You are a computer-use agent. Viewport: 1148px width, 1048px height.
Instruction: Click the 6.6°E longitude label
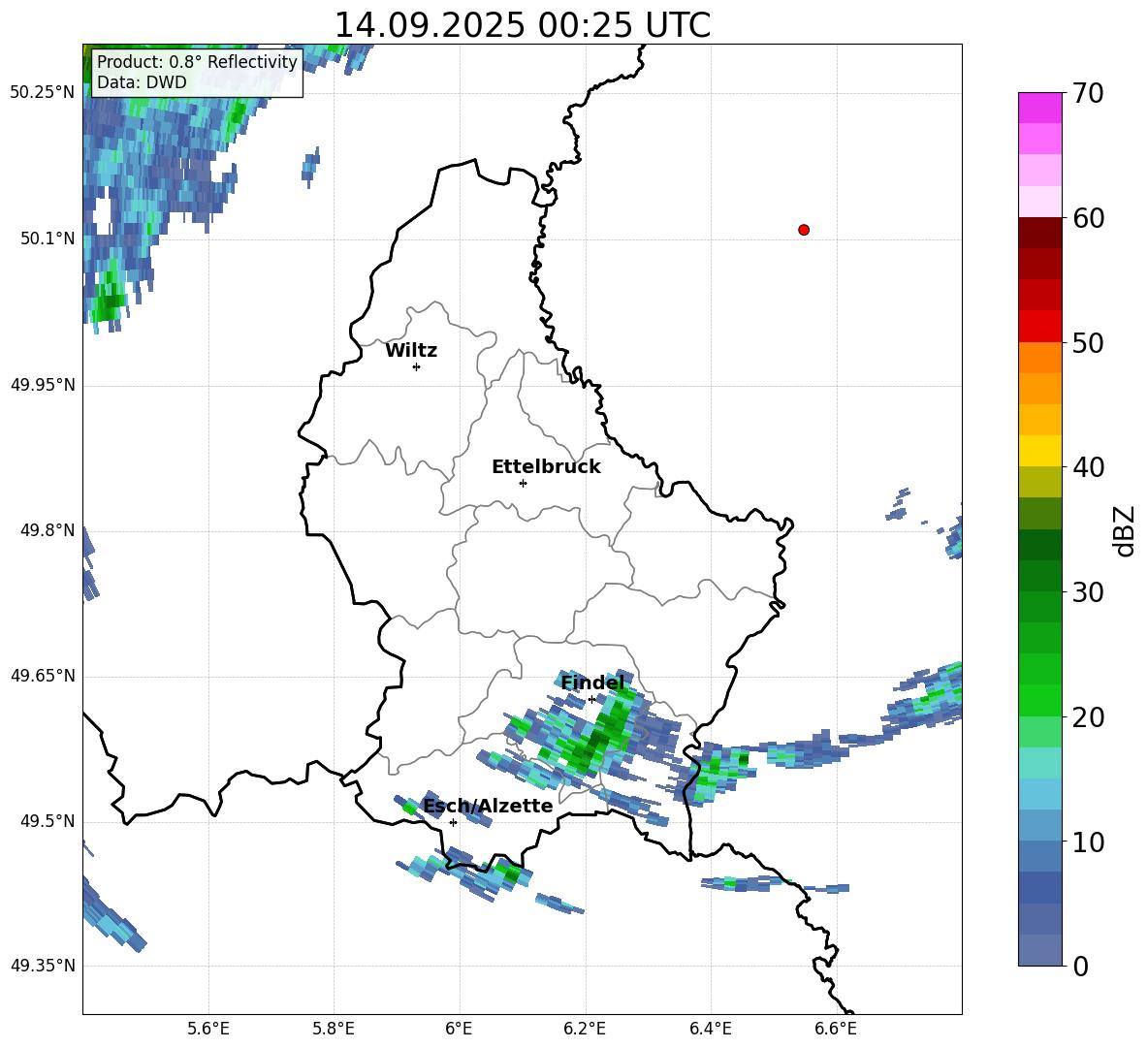point(836,1029)
